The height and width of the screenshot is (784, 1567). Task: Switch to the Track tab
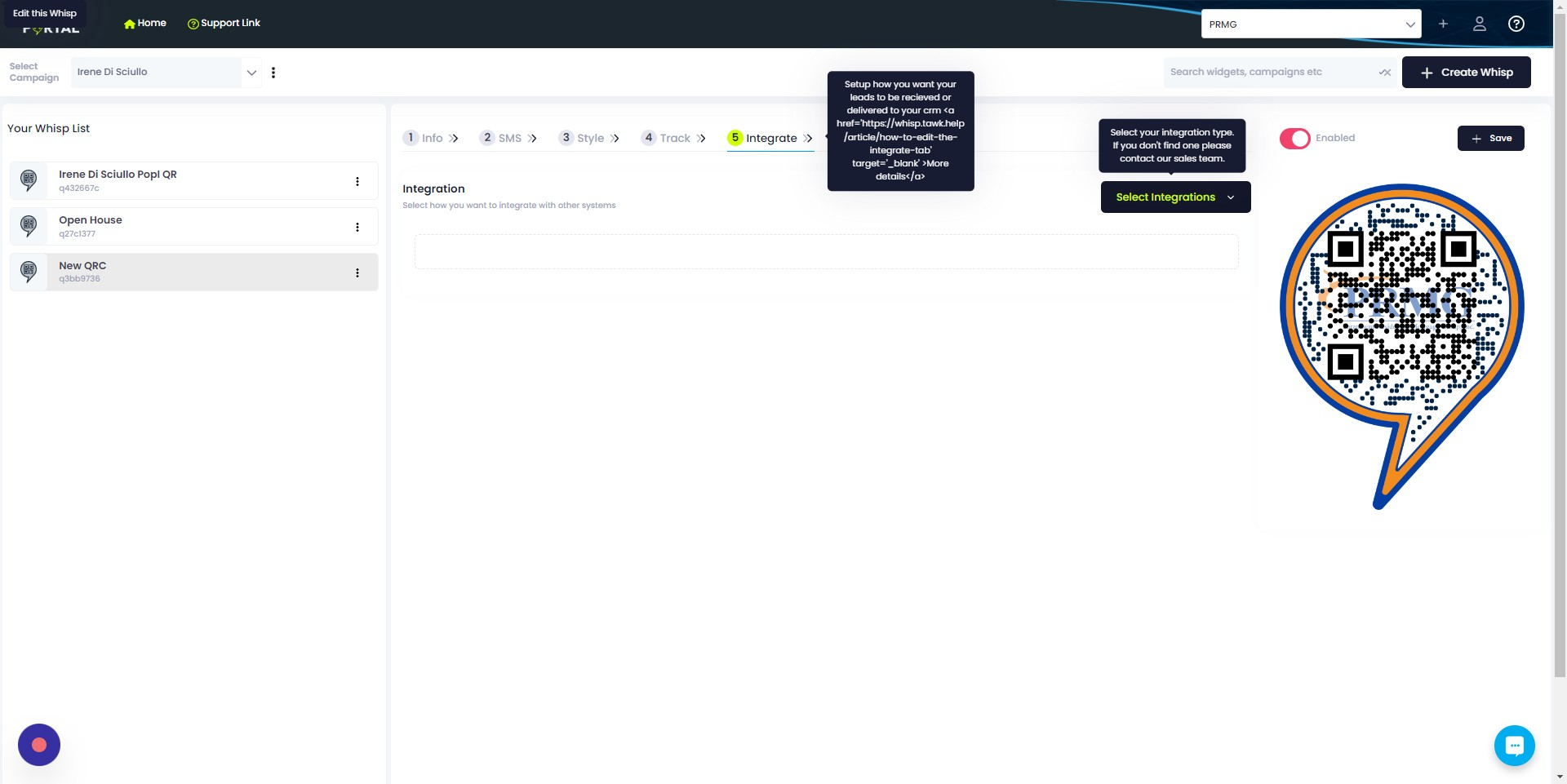coord(674,138)
